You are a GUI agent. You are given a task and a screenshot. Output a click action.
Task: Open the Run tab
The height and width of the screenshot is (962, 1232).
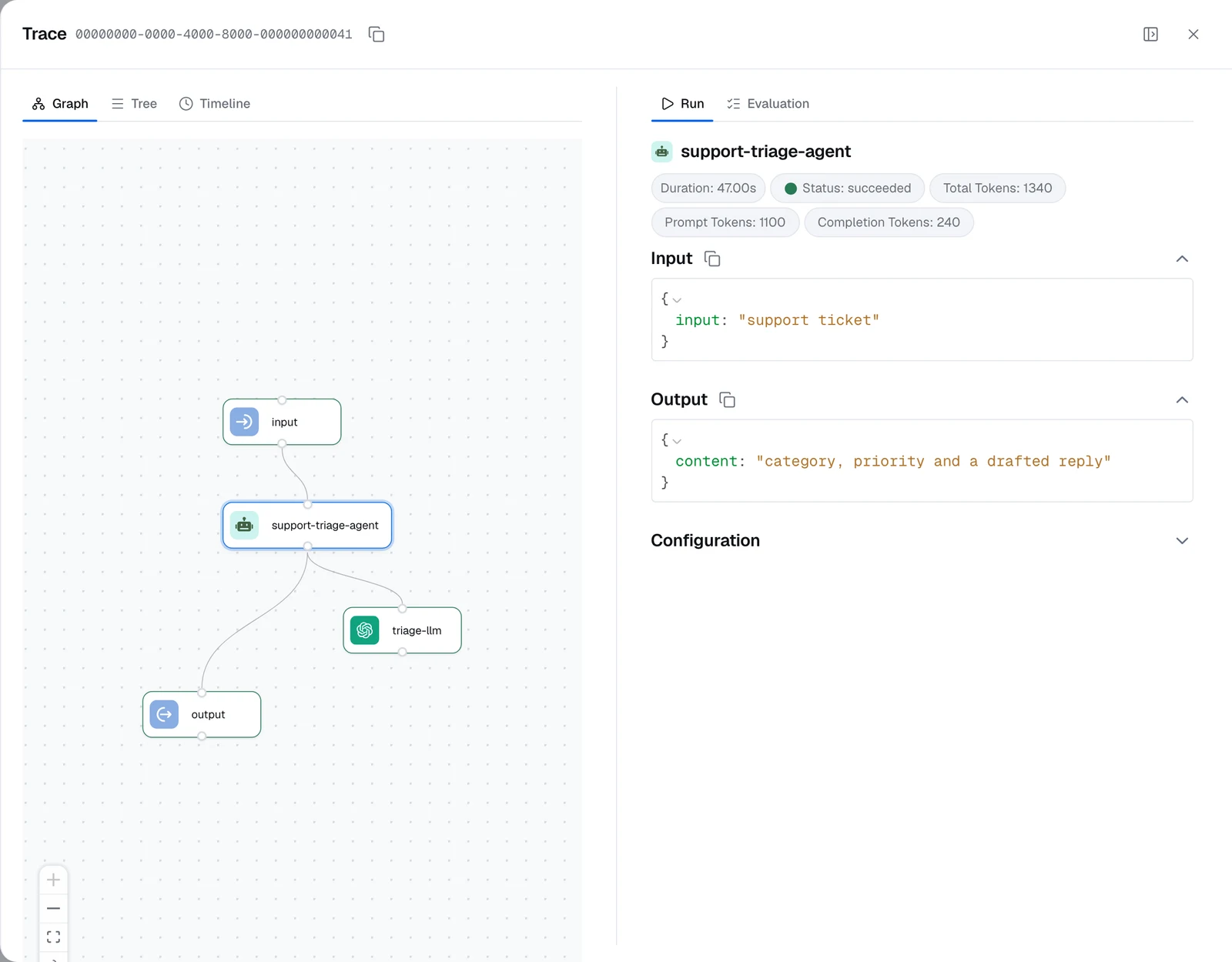(682, 103)
